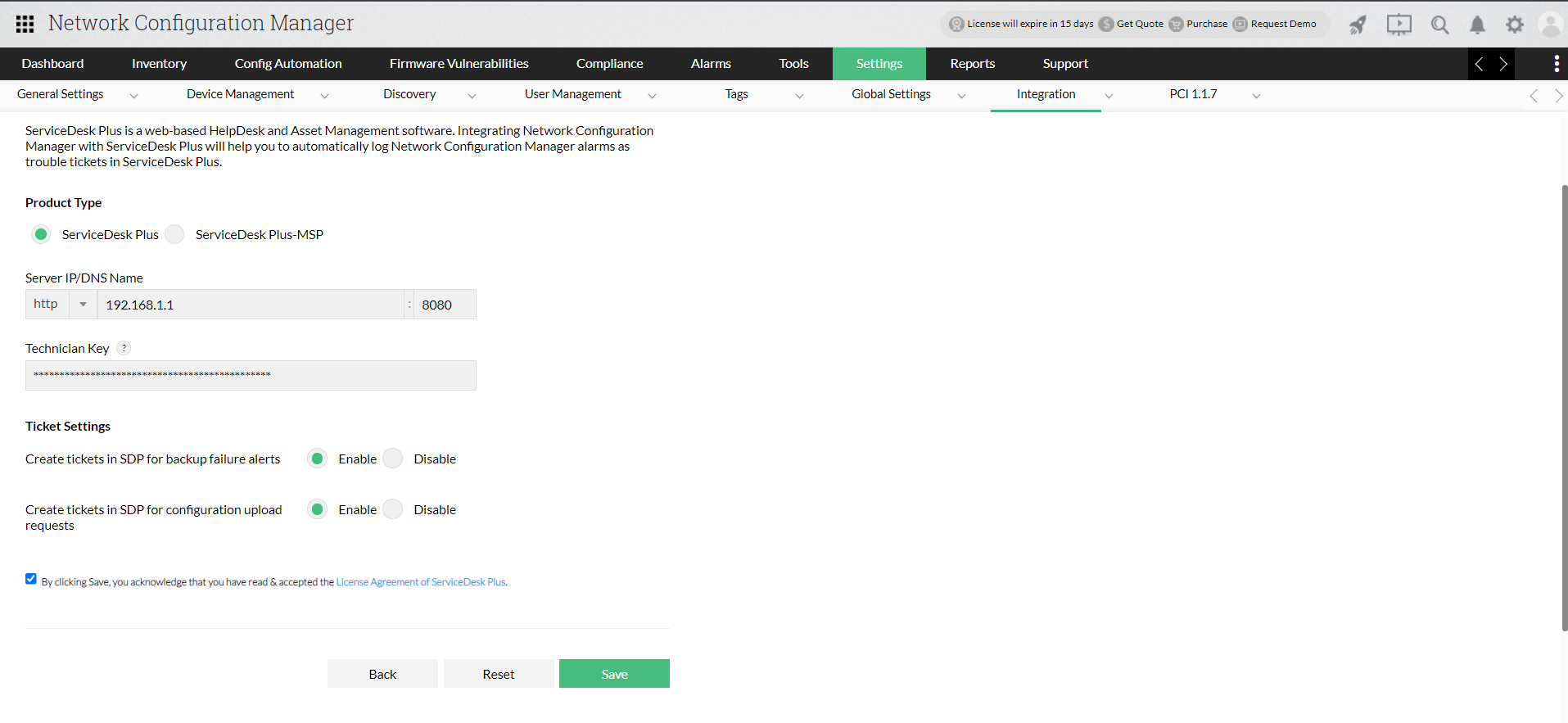Click the Back button
This screenshot has width=1568, height=723.
tap(382, 674)
